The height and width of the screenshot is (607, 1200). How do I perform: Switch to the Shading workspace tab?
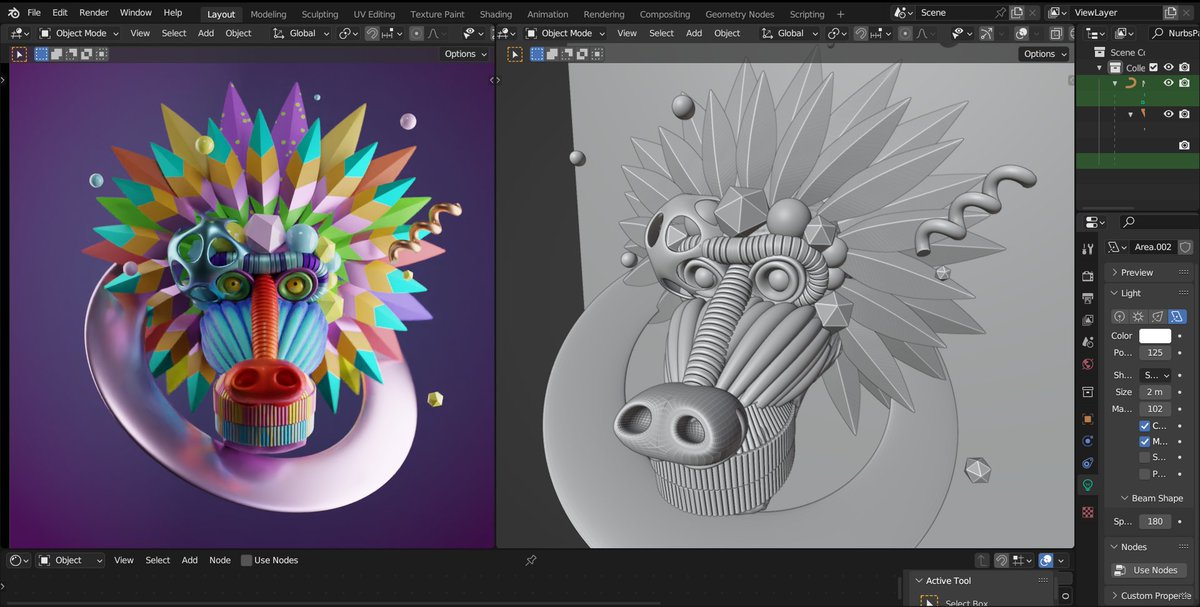[496, 14]
